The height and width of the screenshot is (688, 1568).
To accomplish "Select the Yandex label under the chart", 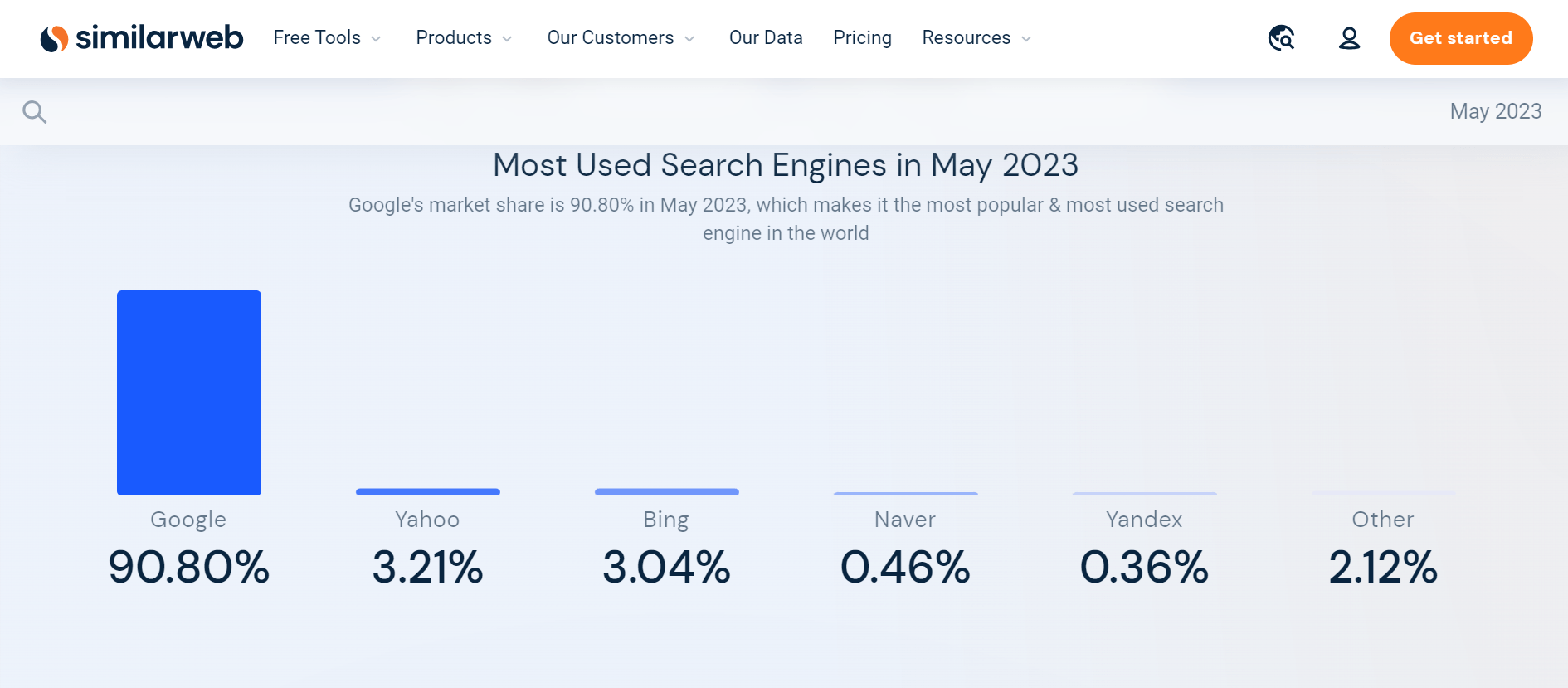I will (x=1144, y=520).
